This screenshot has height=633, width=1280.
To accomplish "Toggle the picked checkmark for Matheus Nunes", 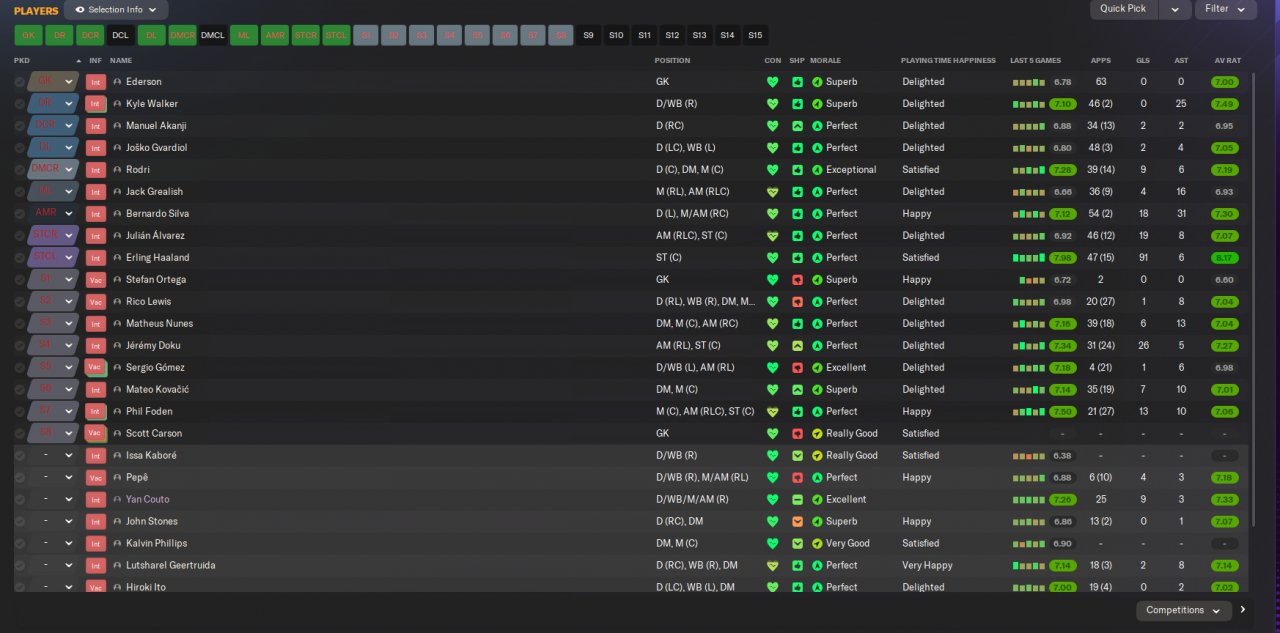I will click(19, 324).
